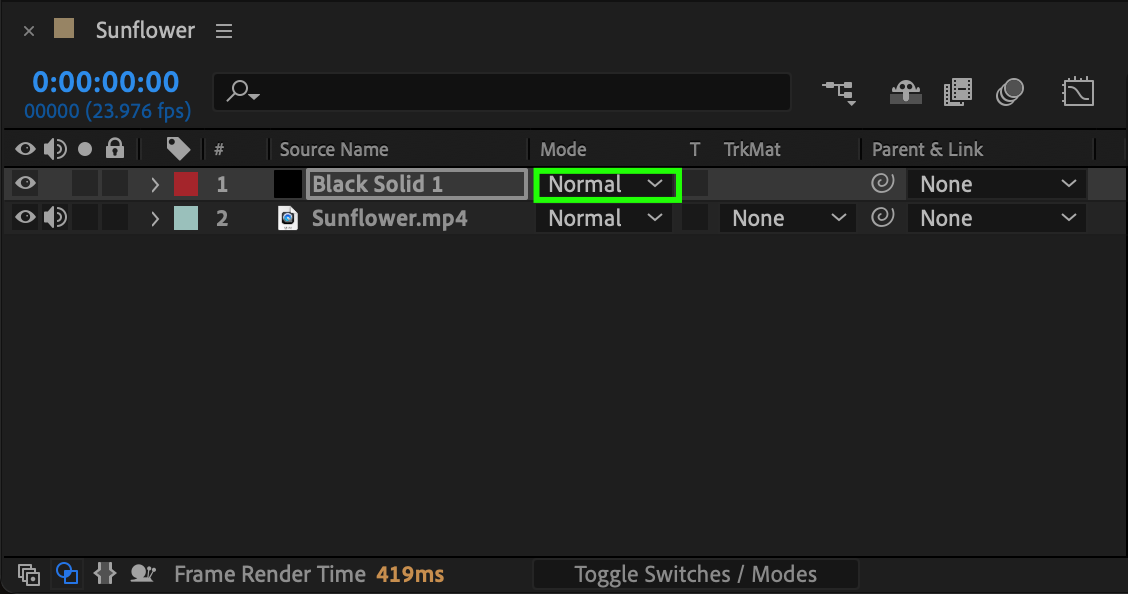Click the current timecode 0:00:00:00
This screenshot has width=1128, height=594.
[x=106, y=82]
